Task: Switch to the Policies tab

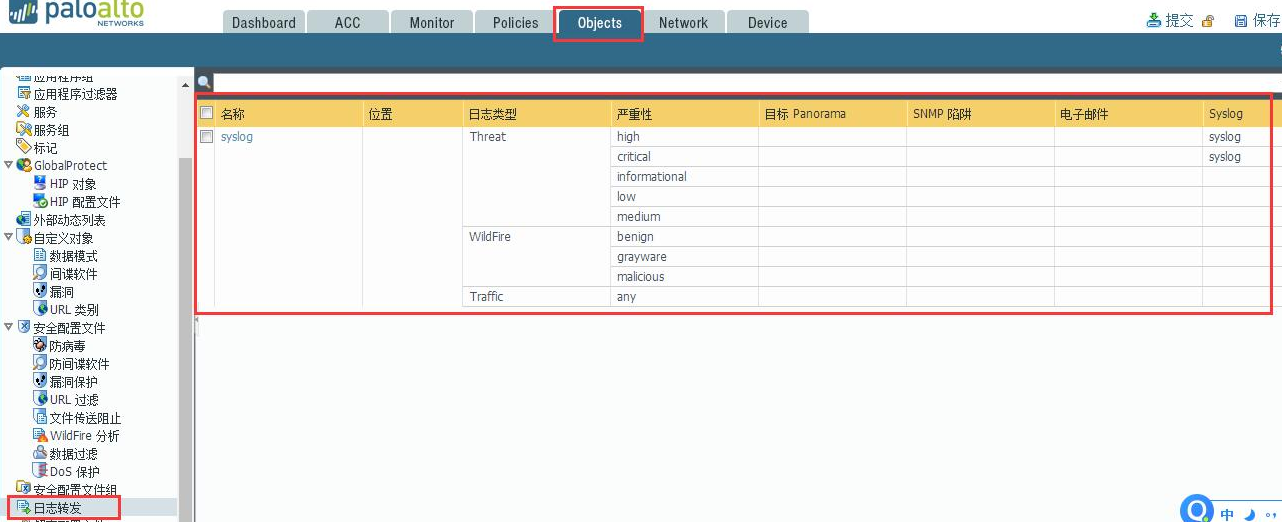Action: (x=516, y=22)
